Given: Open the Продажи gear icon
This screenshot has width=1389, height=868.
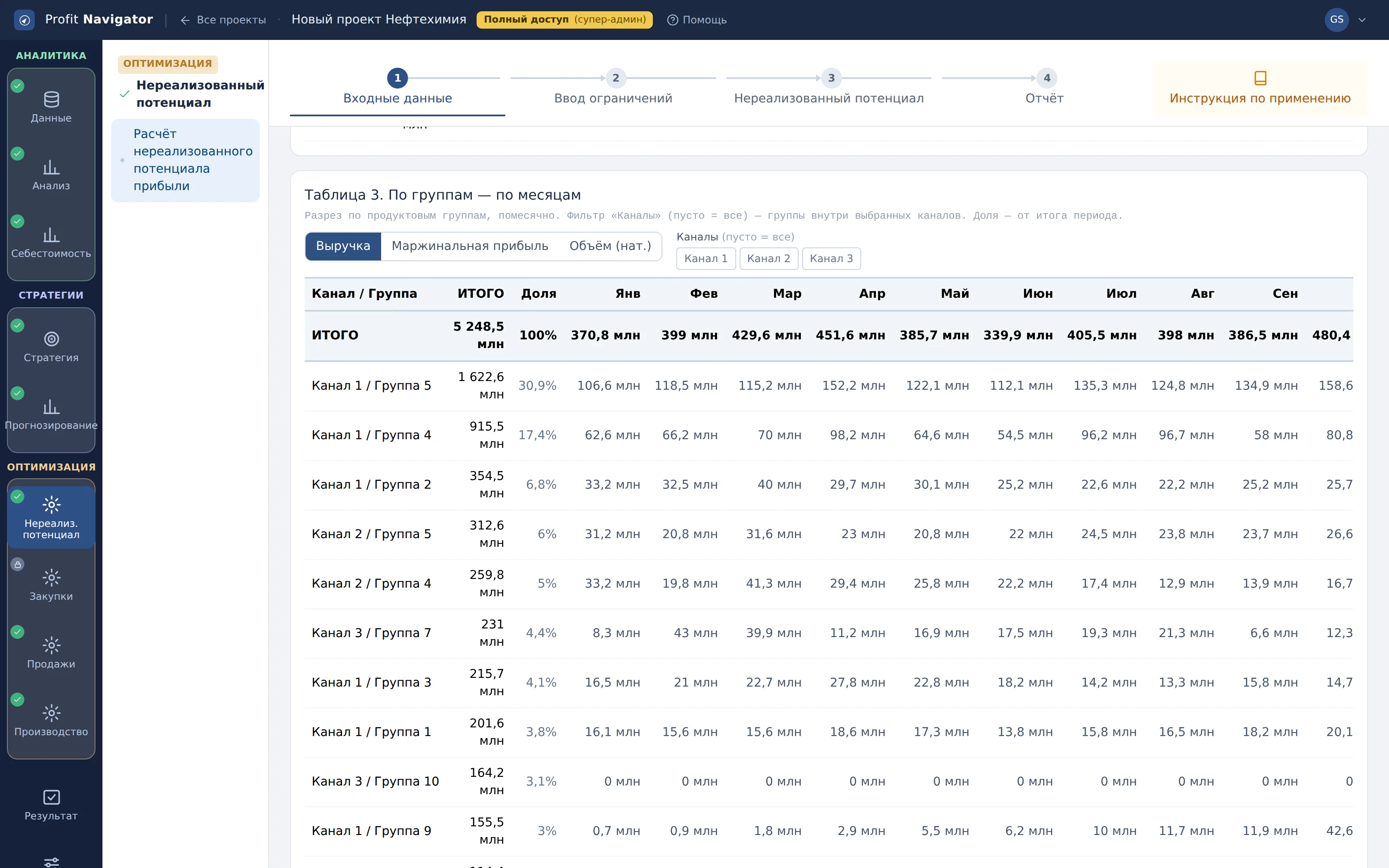Looking at the screenshot, I should (51, 645).
